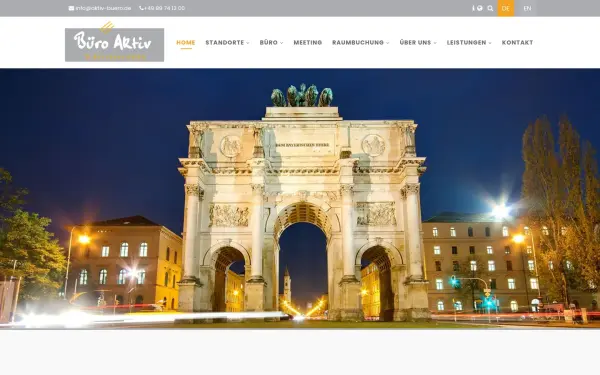Expand the Büro dropdown arrow
600x375 pixels.
point(281,43)
